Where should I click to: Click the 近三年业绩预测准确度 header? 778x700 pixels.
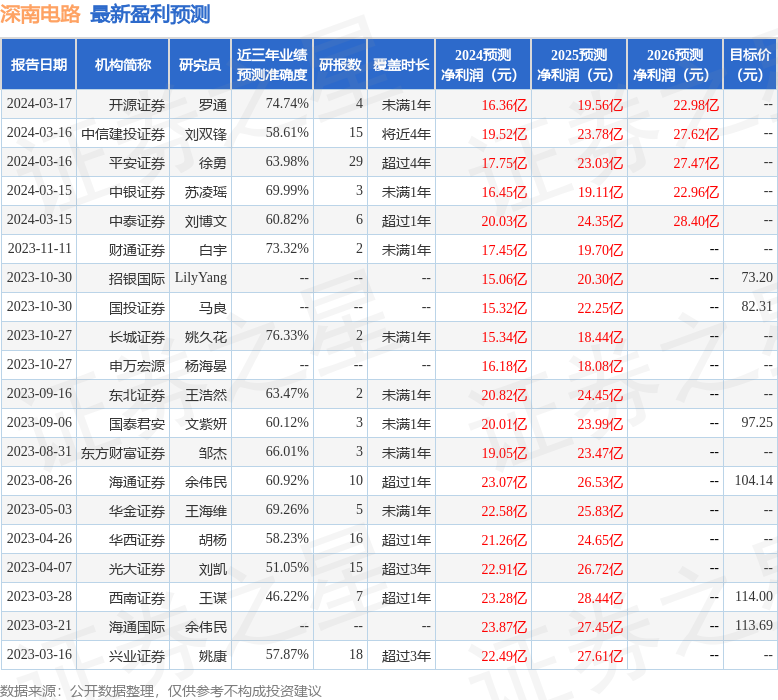click(272, 64)
